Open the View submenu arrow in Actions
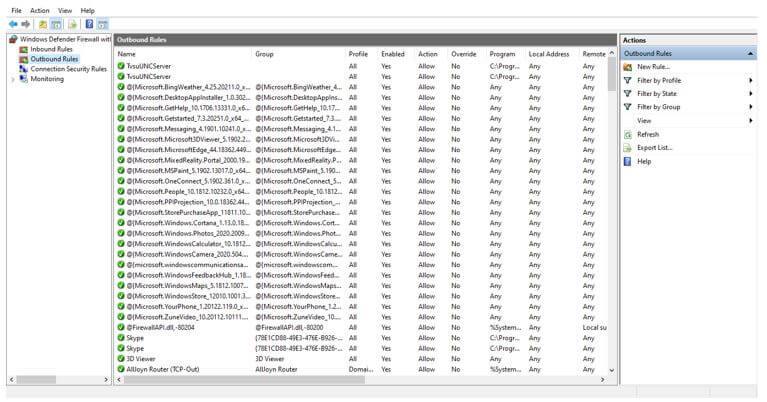 point(750,120)
